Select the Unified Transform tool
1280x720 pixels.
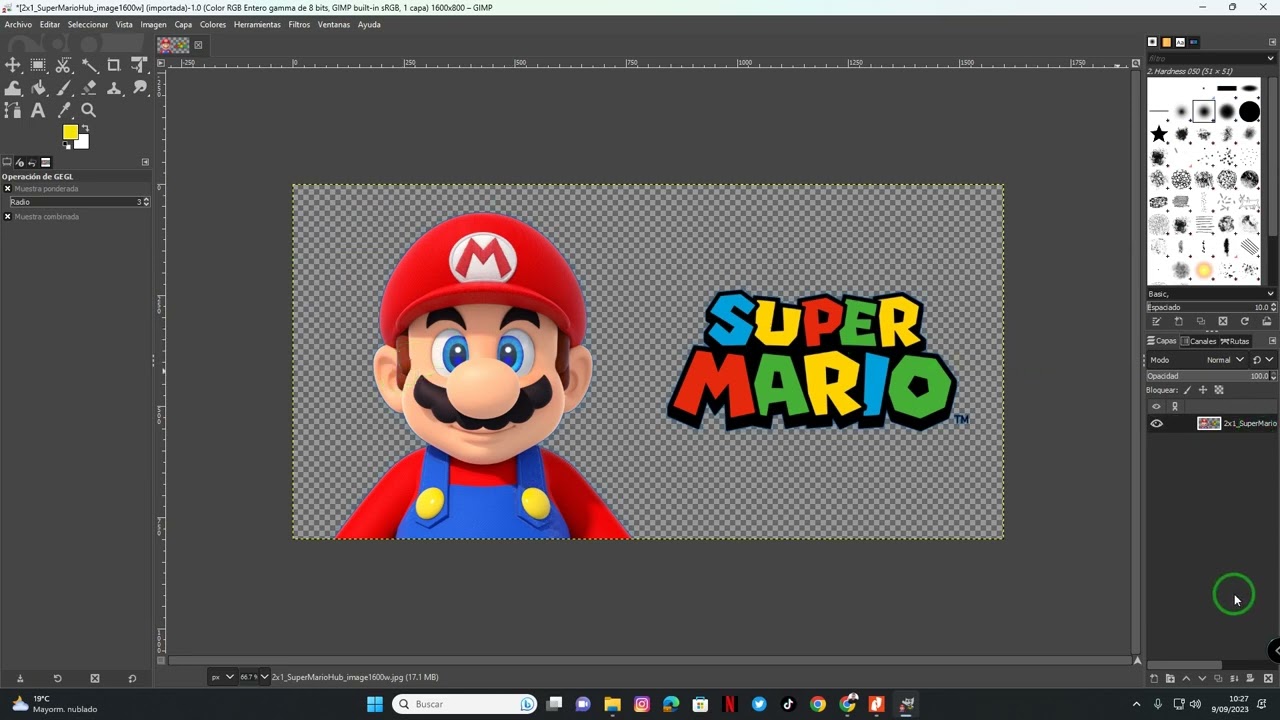(x=139, y=65)
